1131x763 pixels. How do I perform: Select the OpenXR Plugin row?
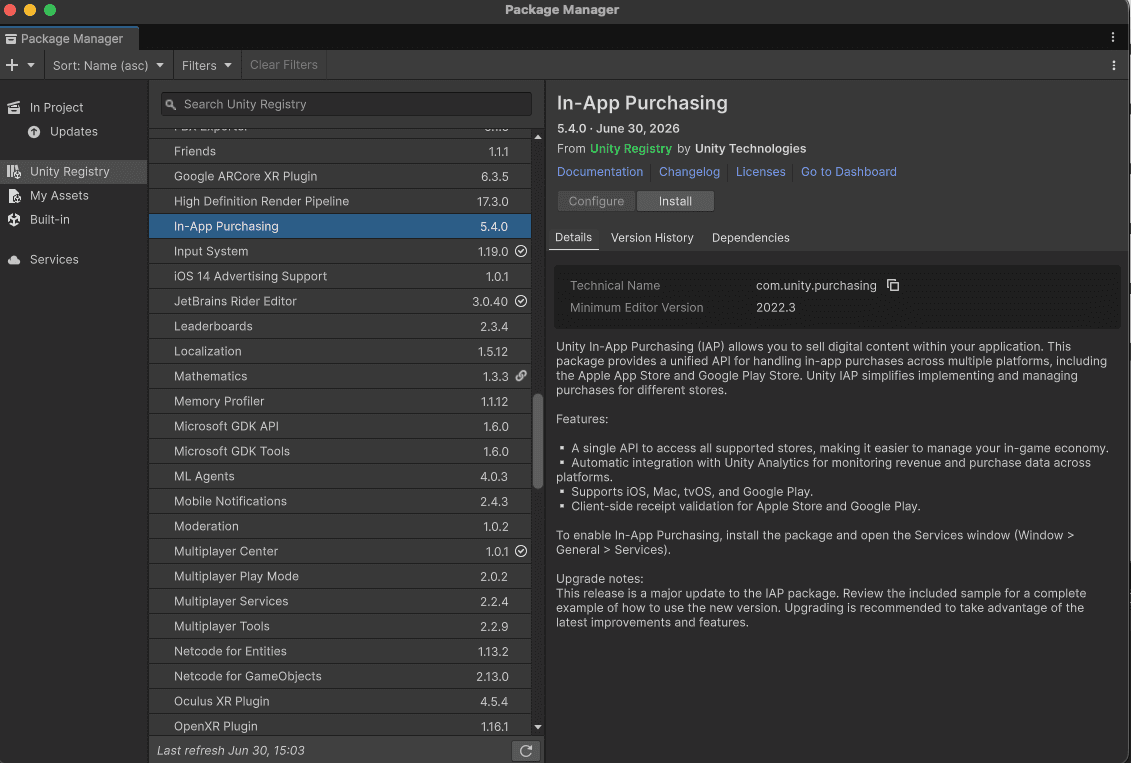[x=340, y=725]
